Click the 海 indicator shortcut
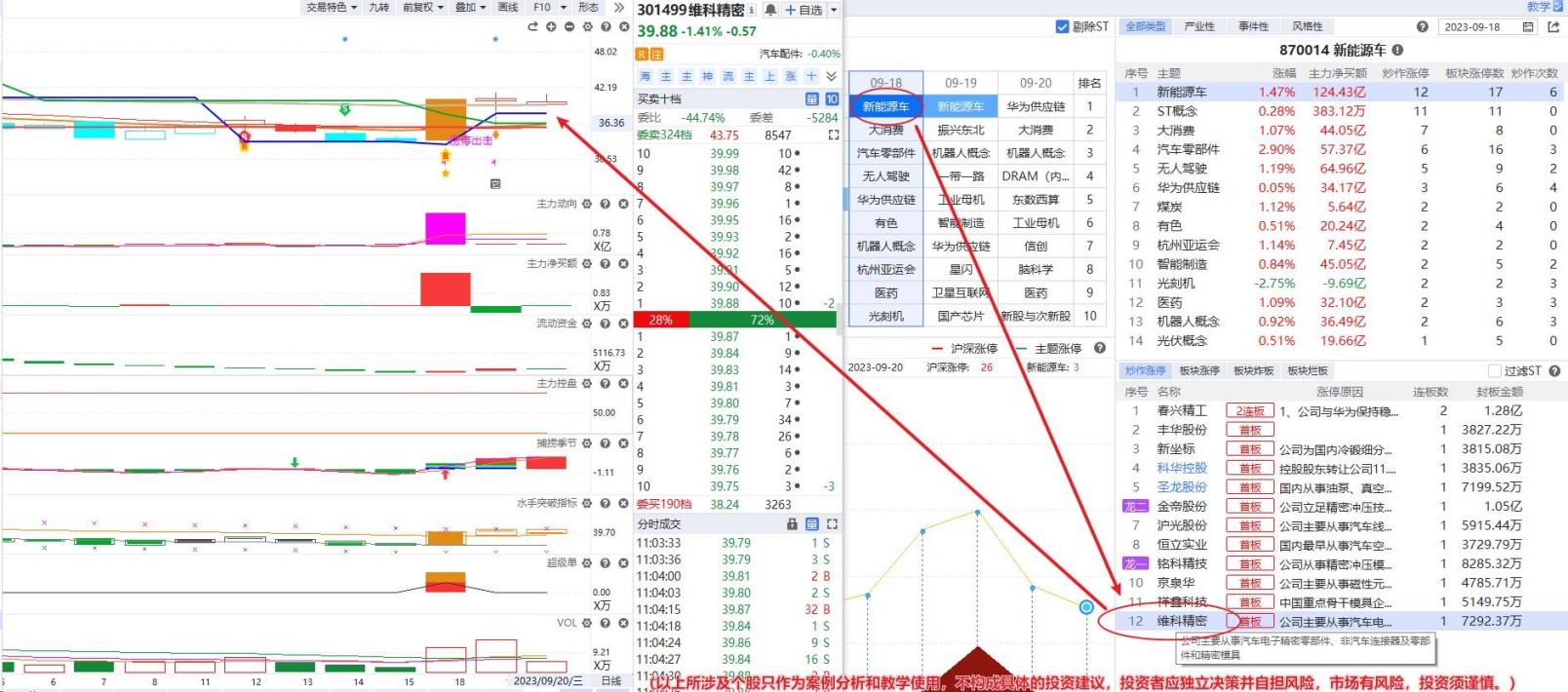The width and height of the screenshot is (1568, 692). click(646, 76)
